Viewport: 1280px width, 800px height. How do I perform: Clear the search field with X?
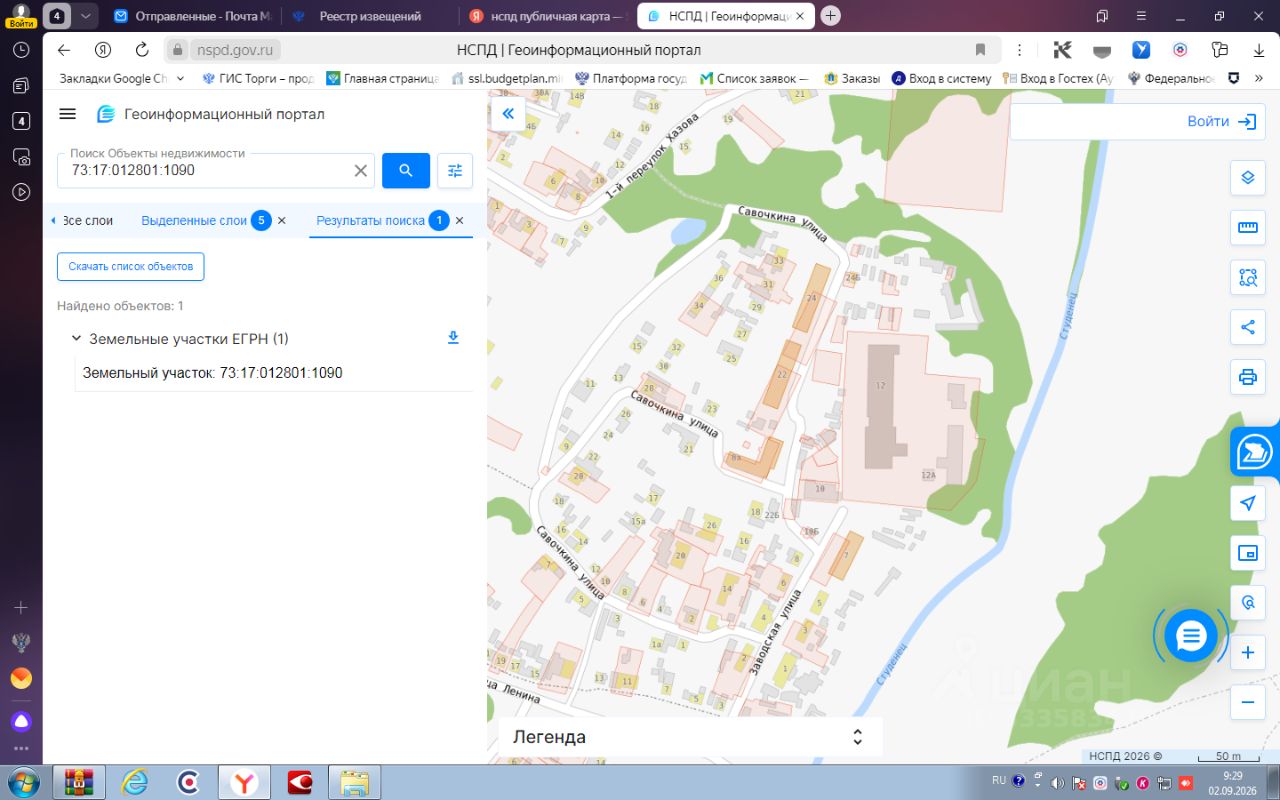point(361,171)
